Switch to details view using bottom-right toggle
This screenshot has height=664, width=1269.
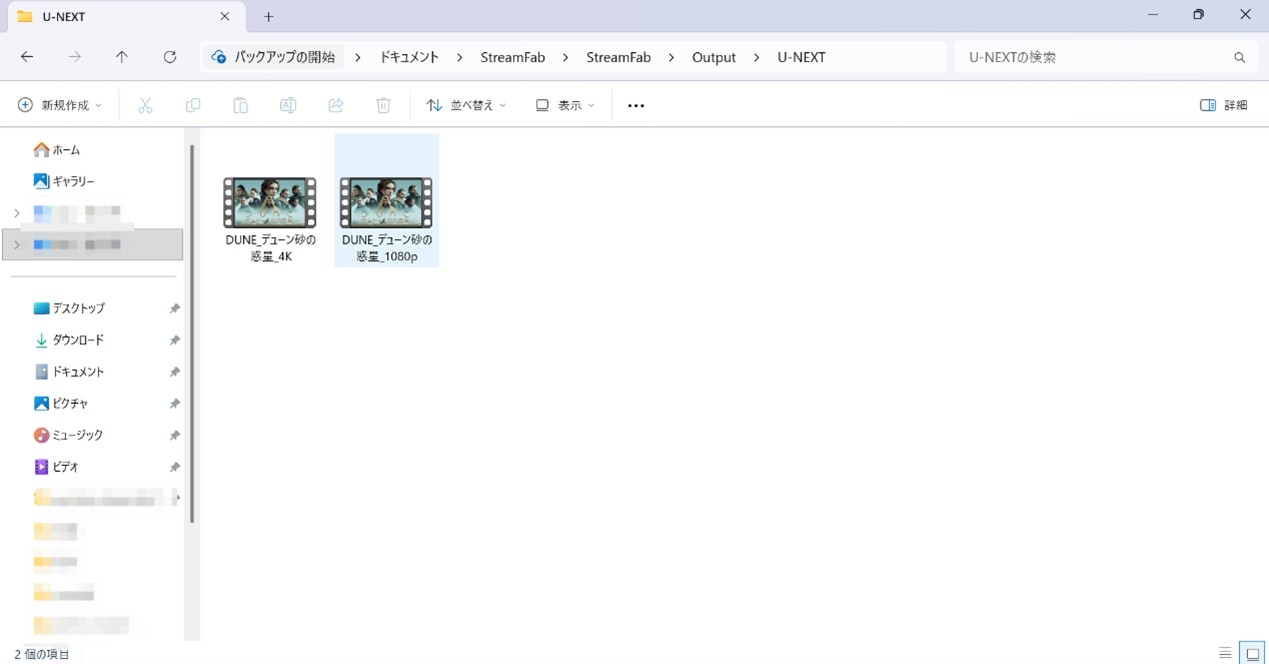pyautogui.click(x=1225, y=652)
